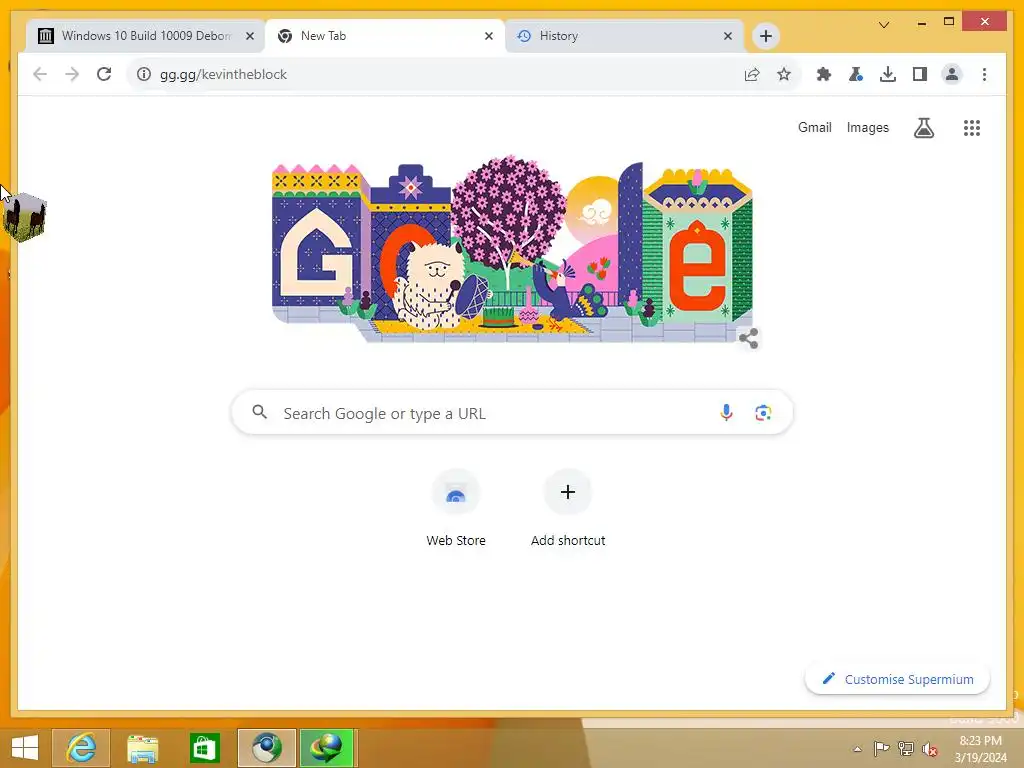The image size is (1024, 768).
Task: Show hidden system tray icons
Action: point(857,749)
